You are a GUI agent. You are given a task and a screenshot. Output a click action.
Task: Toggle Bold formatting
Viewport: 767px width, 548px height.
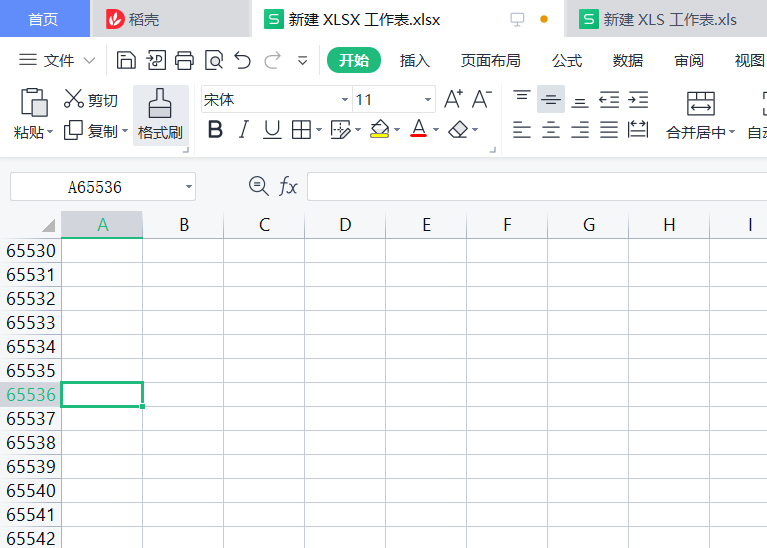click(214, 130)
